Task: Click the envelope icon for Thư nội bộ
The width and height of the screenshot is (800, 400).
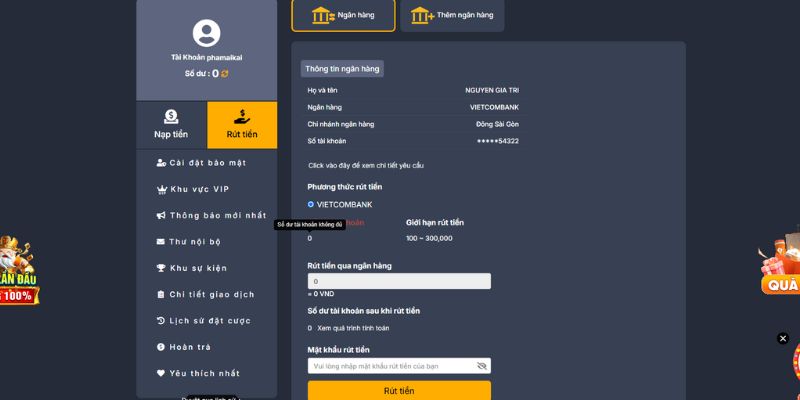Action: pos(161,242)
